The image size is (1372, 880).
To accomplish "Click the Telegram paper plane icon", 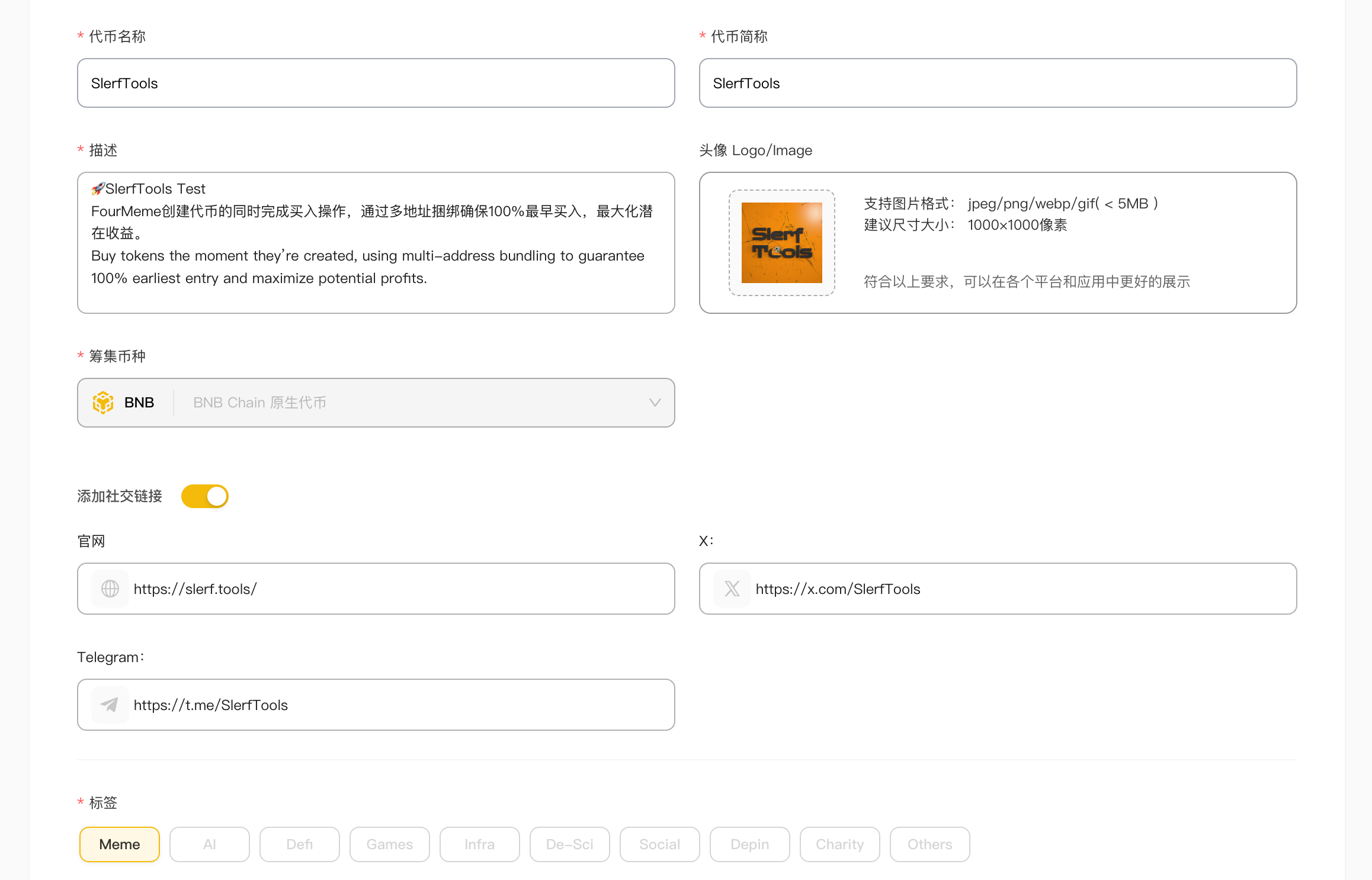I will coord(110,705).
